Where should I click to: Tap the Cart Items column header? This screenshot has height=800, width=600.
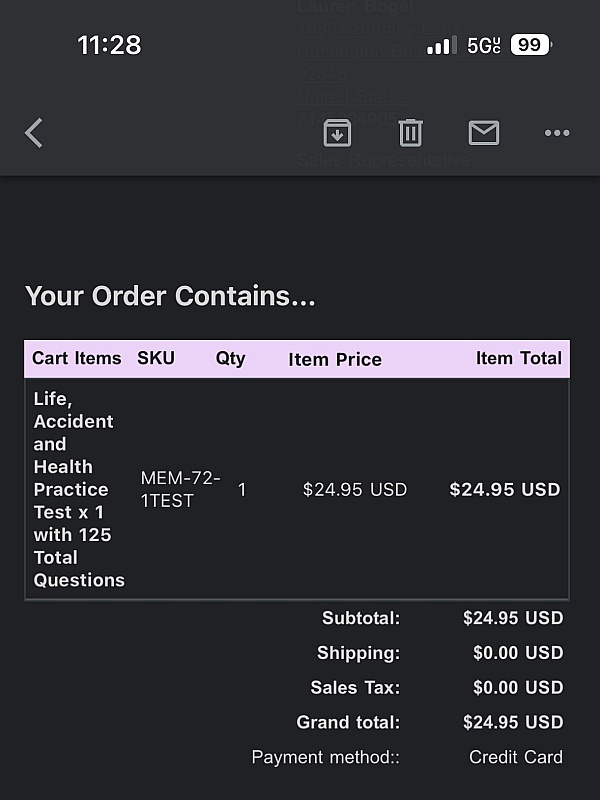click(x=77, y=358)
